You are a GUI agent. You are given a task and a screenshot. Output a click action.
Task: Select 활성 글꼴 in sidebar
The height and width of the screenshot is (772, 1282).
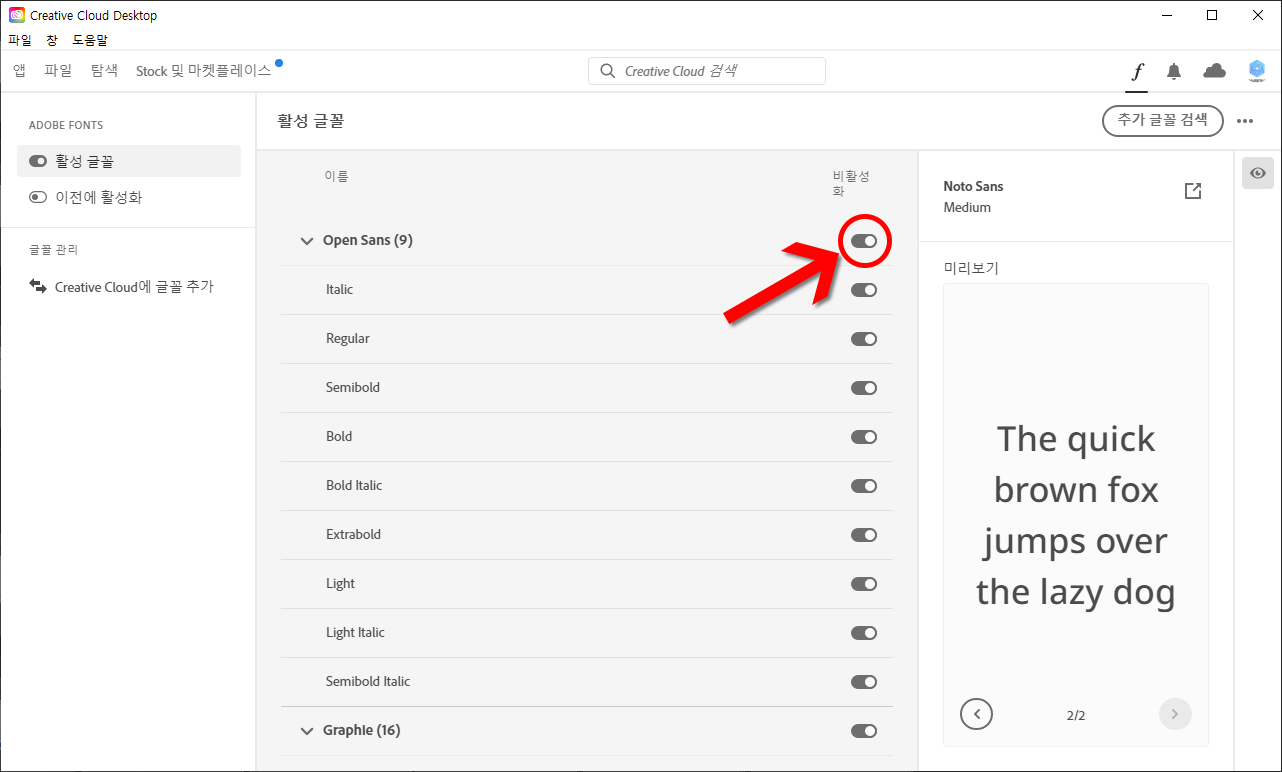[x=129, y=161]
